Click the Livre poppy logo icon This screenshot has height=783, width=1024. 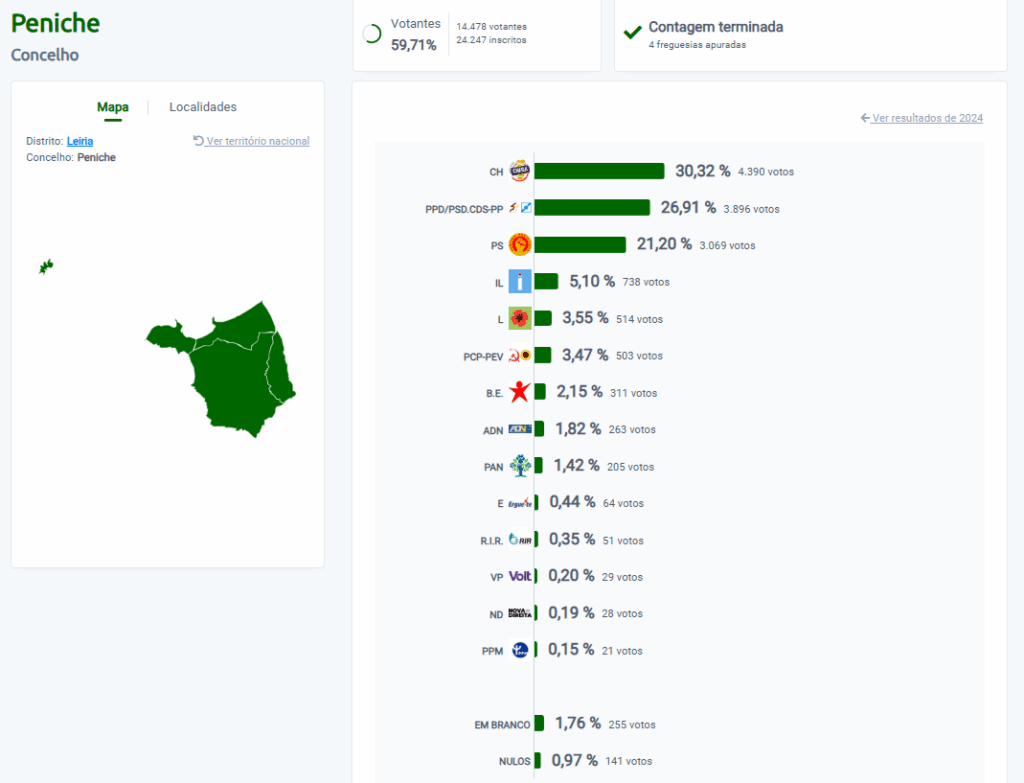[x=519, y=318]
